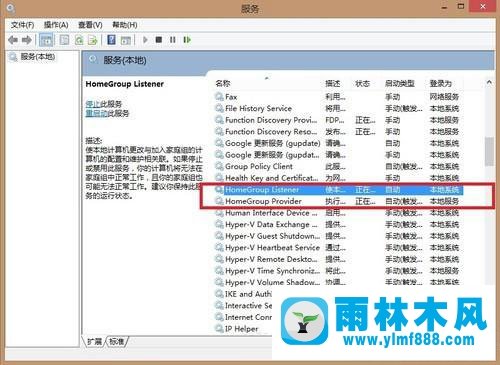Click the Services app icon in the title bar

10,8
